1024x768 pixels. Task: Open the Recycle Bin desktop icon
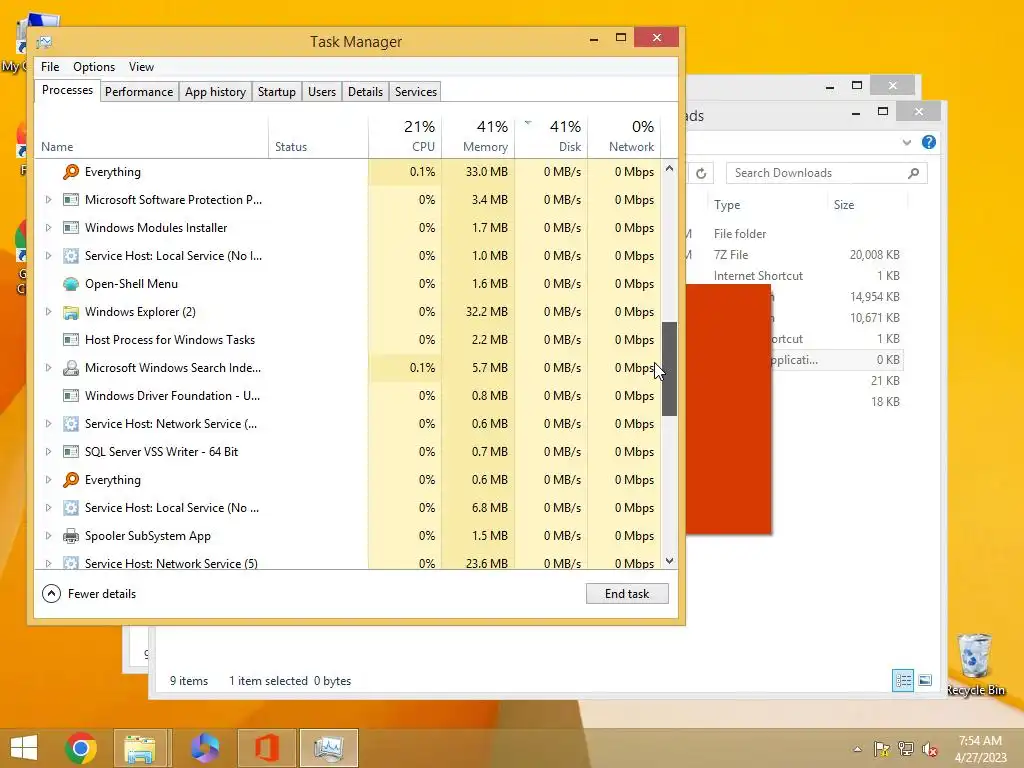(975, 665)
